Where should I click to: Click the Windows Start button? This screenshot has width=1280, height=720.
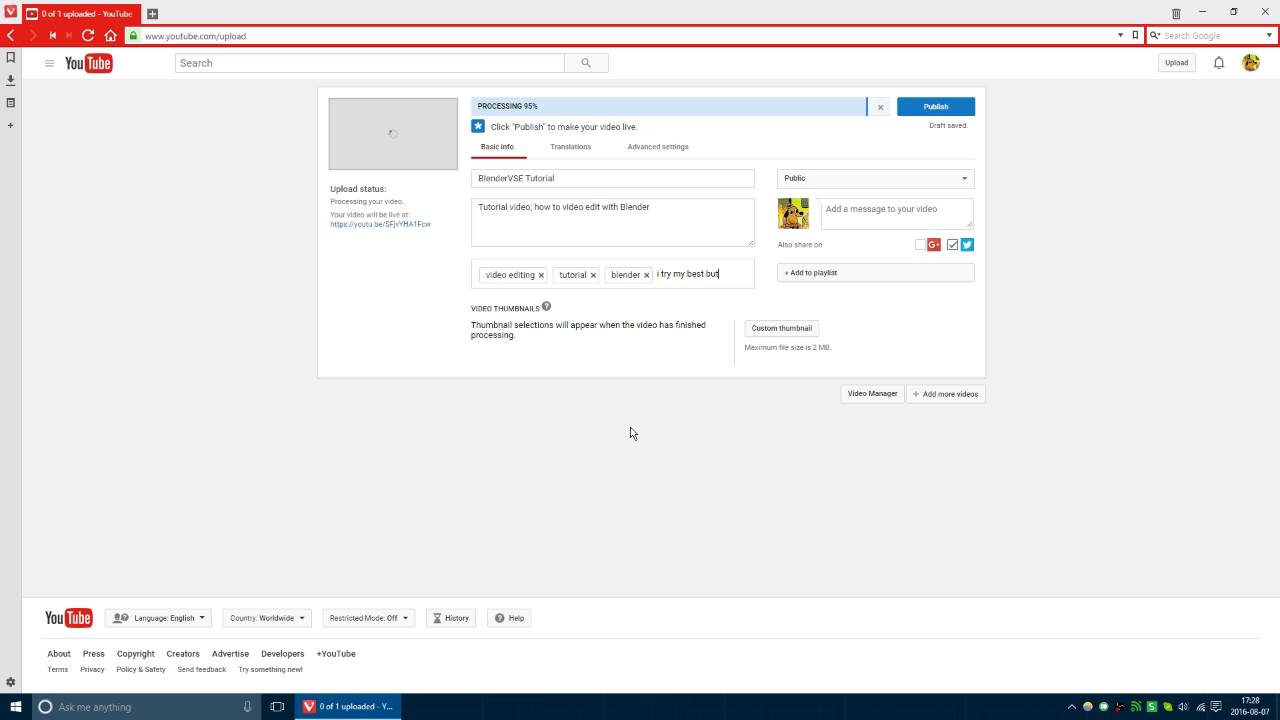16,706
